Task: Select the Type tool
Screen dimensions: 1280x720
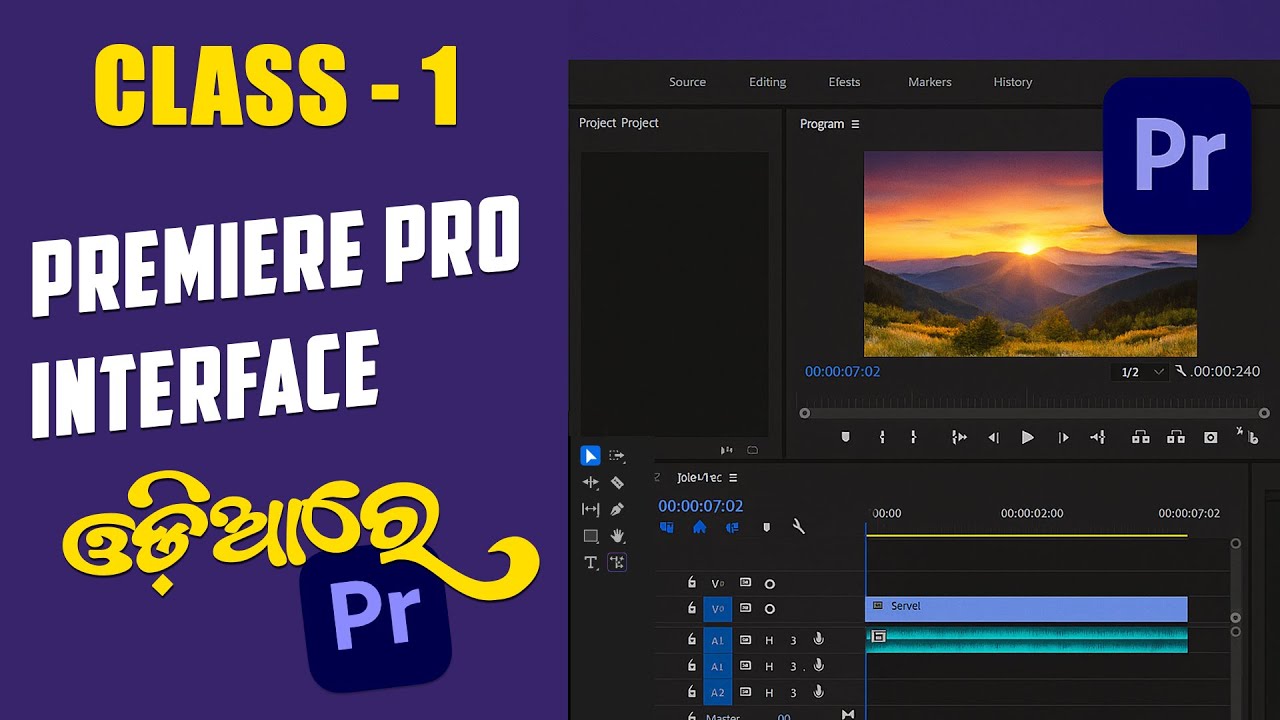Action: coord(591,563)
